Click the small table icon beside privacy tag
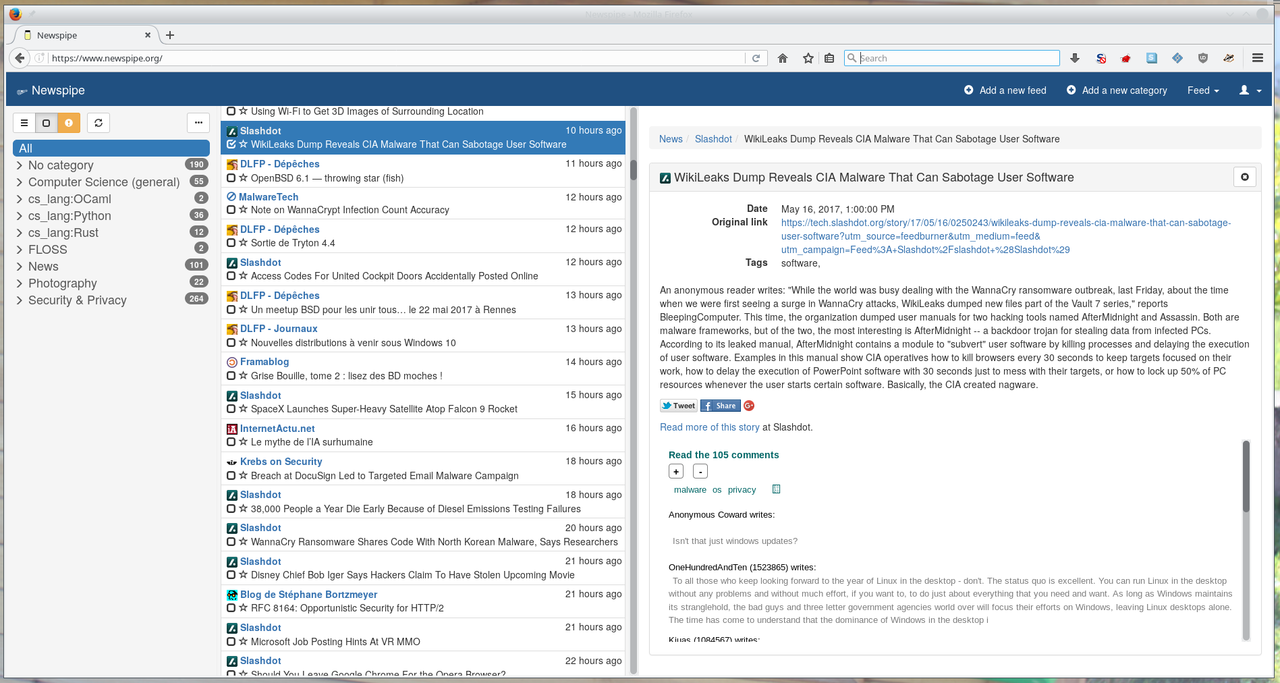 [776, 490]
